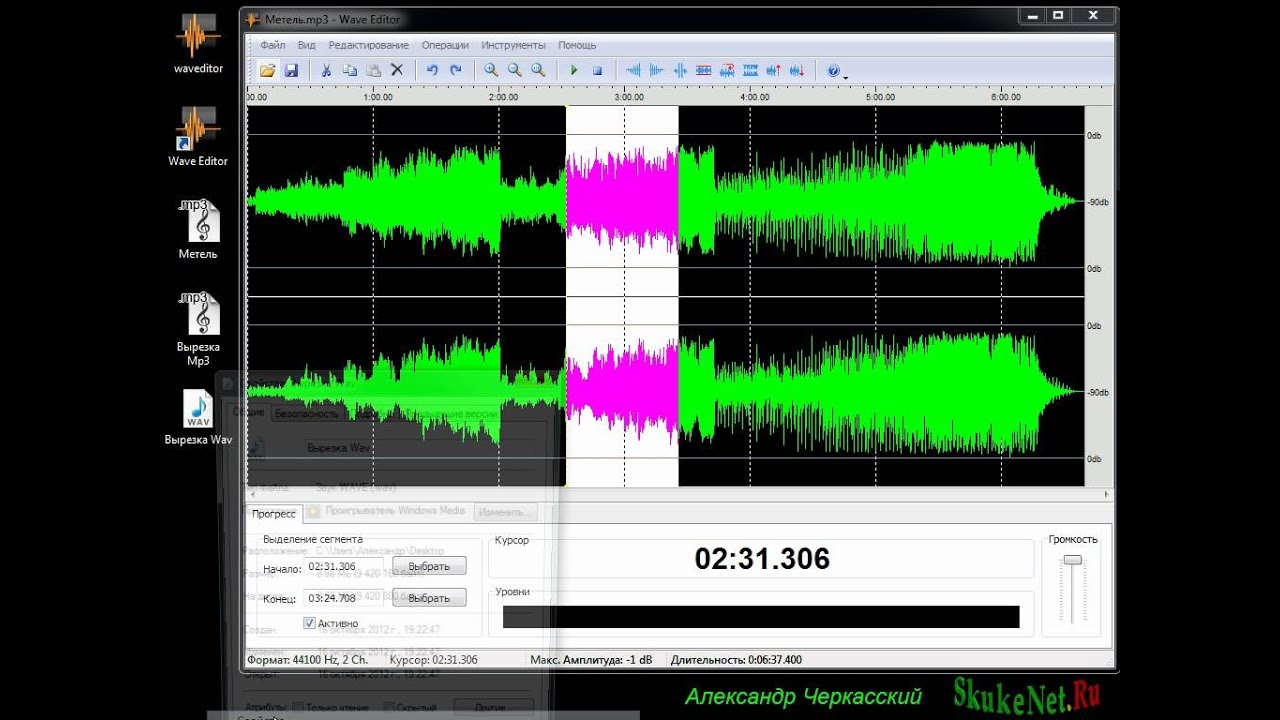Screen dimensions: 1280x720
Task: Click waveform scrollbar left arrow
Action: 251,494
